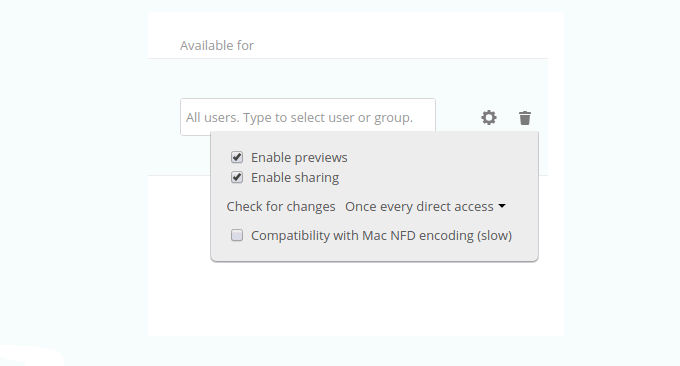The height and width of the screenshot is (366, 680).
Task: Select the 'Available for' column header
Action: (217, 46)
